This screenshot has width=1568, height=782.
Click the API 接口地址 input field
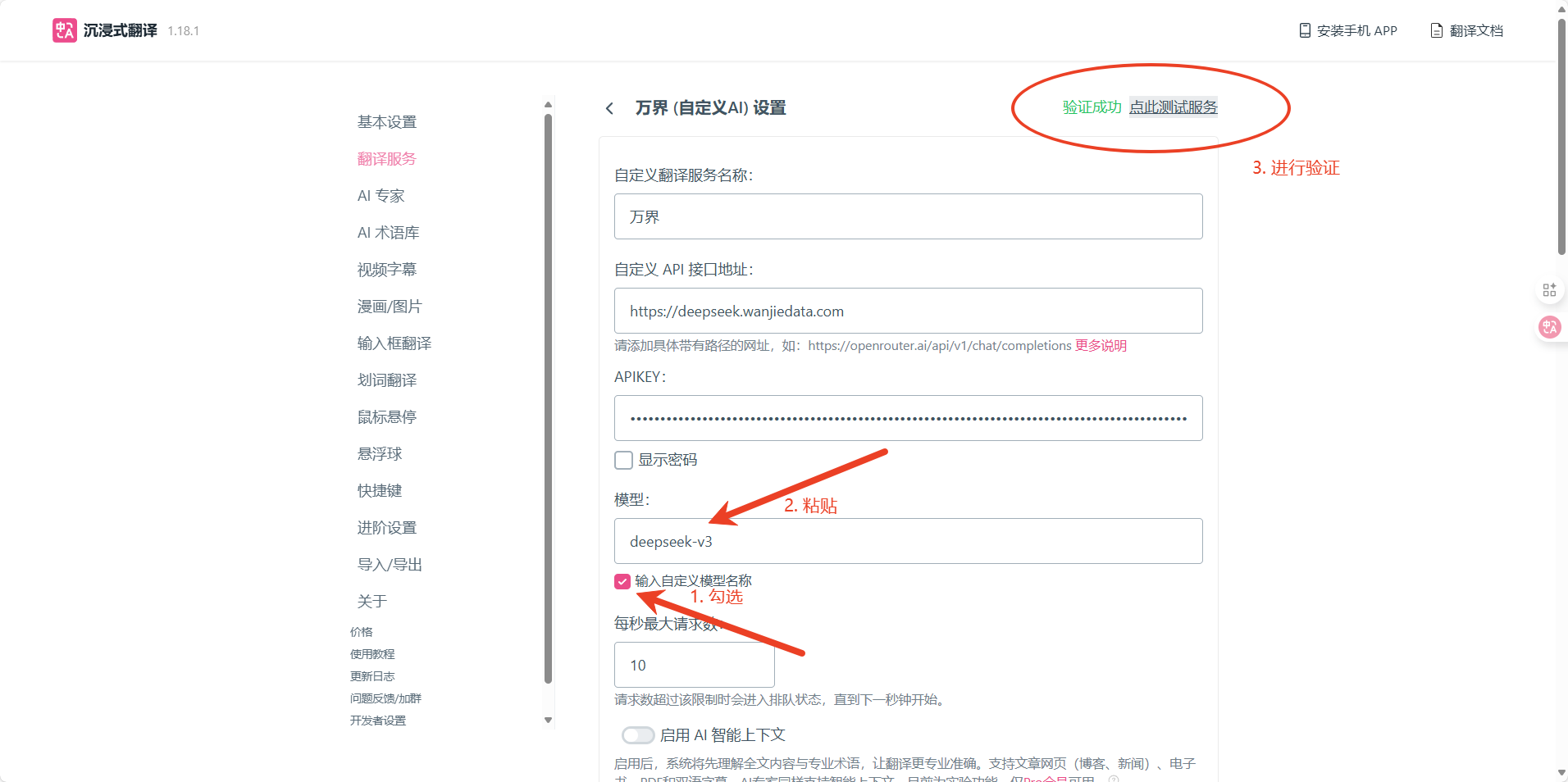909,311
